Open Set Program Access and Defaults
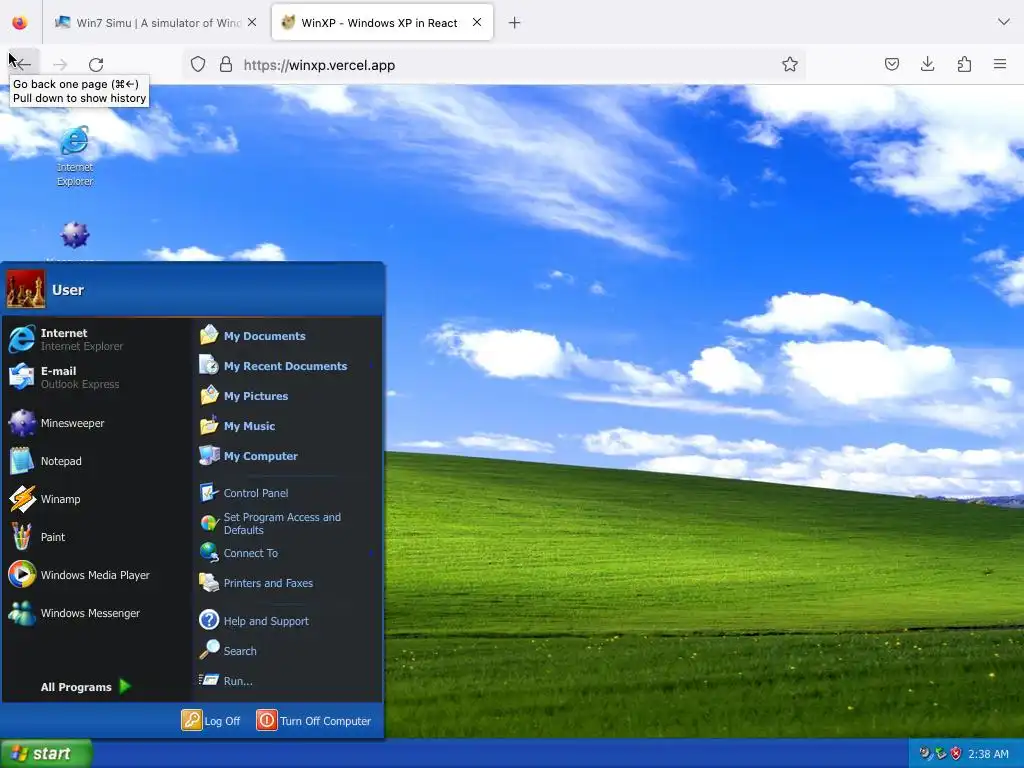The height and width of the screenshot is (768, 1024). [x=287, y=523]
